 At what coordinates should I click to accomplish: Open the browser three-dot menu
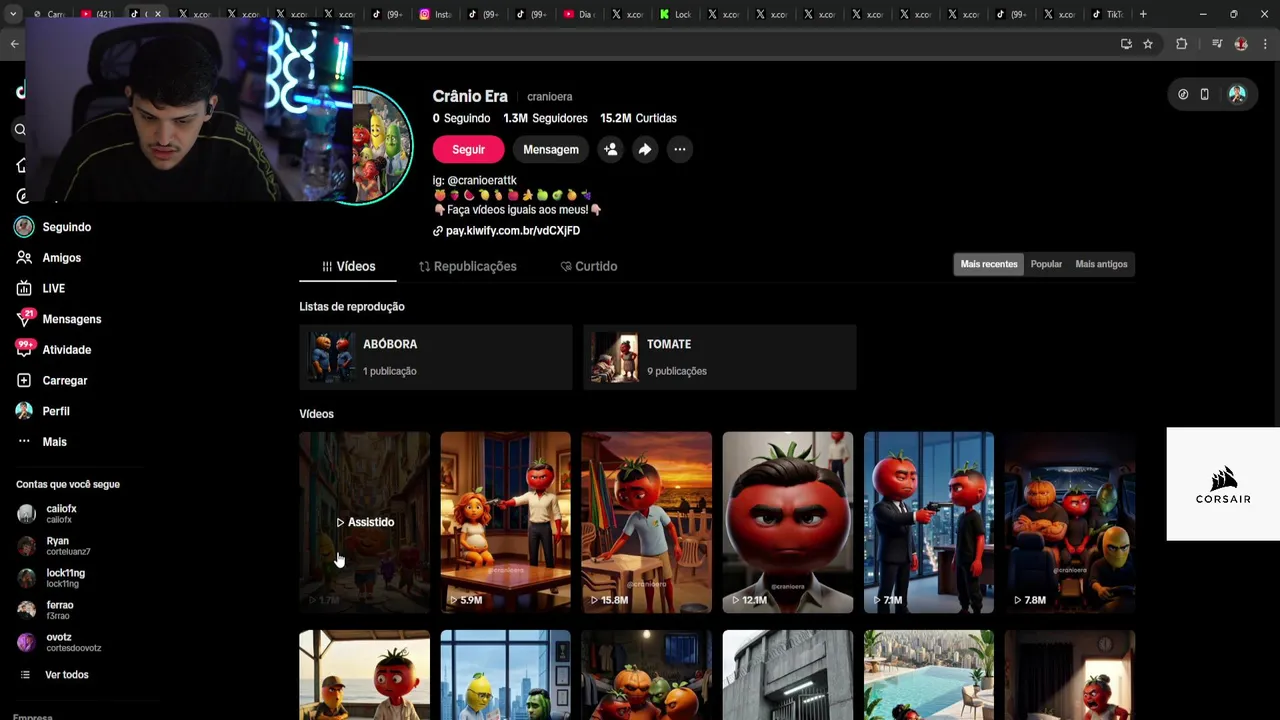pos(1265,44)
